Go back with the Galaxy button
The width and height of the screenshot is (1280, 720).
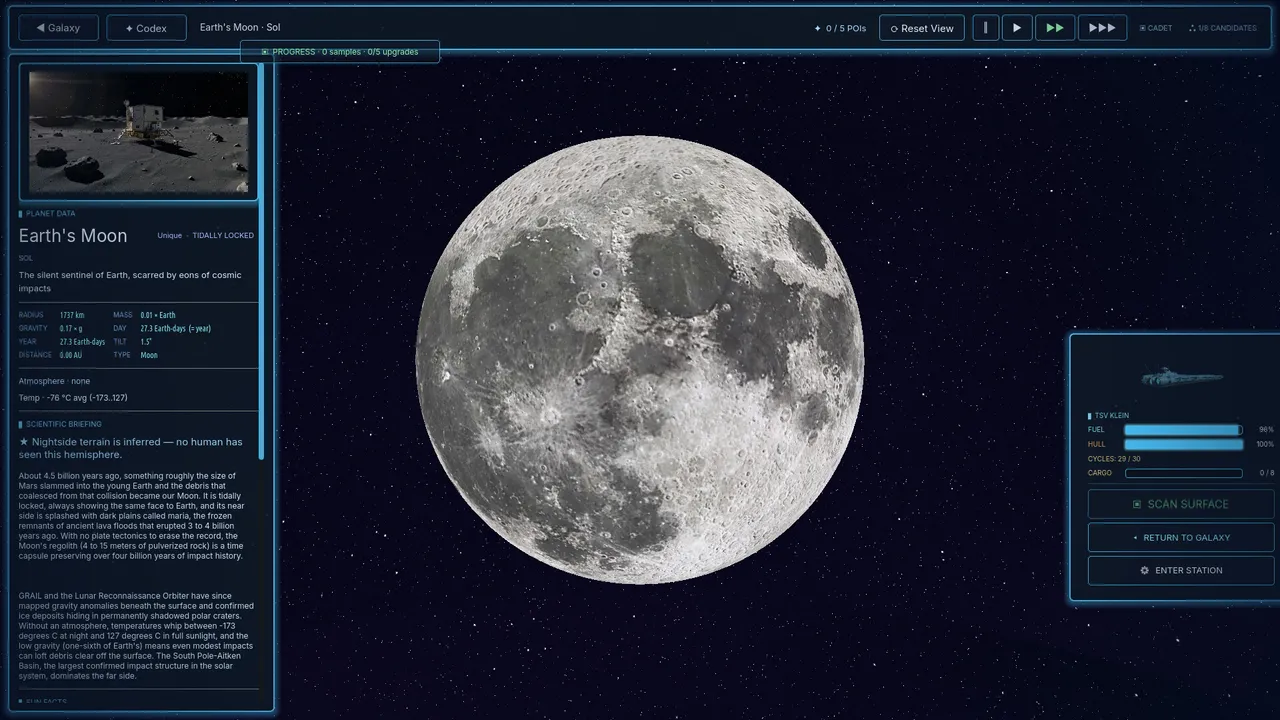coord(58,28)
